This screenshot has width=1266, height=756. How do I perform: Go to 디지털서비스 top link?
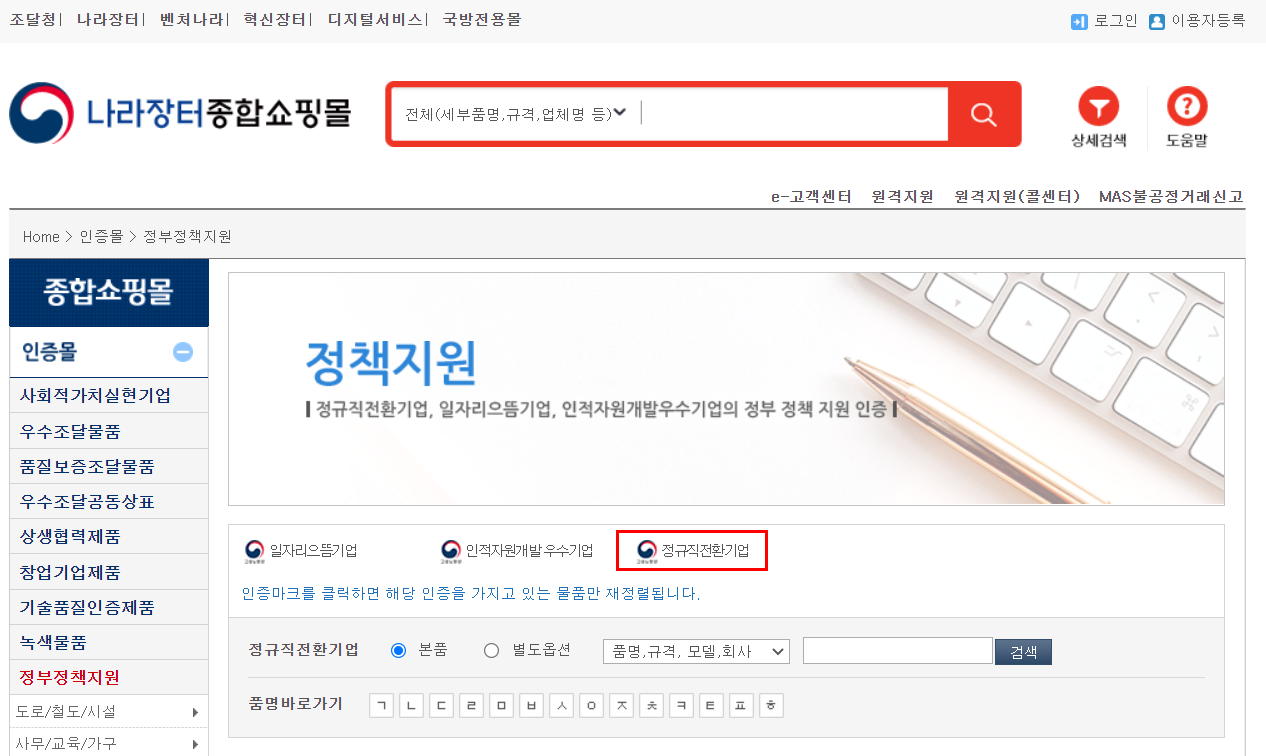[374, 19]
